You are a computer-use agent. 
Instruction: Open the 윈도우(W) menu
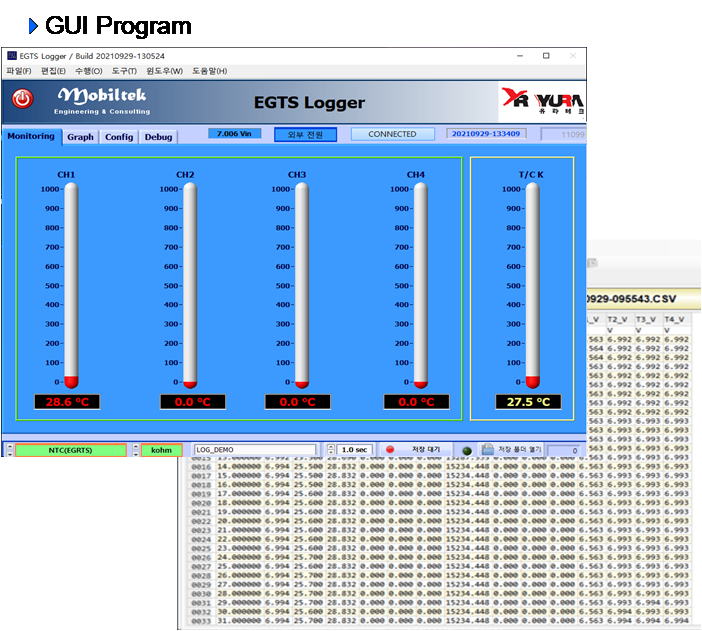164,71
